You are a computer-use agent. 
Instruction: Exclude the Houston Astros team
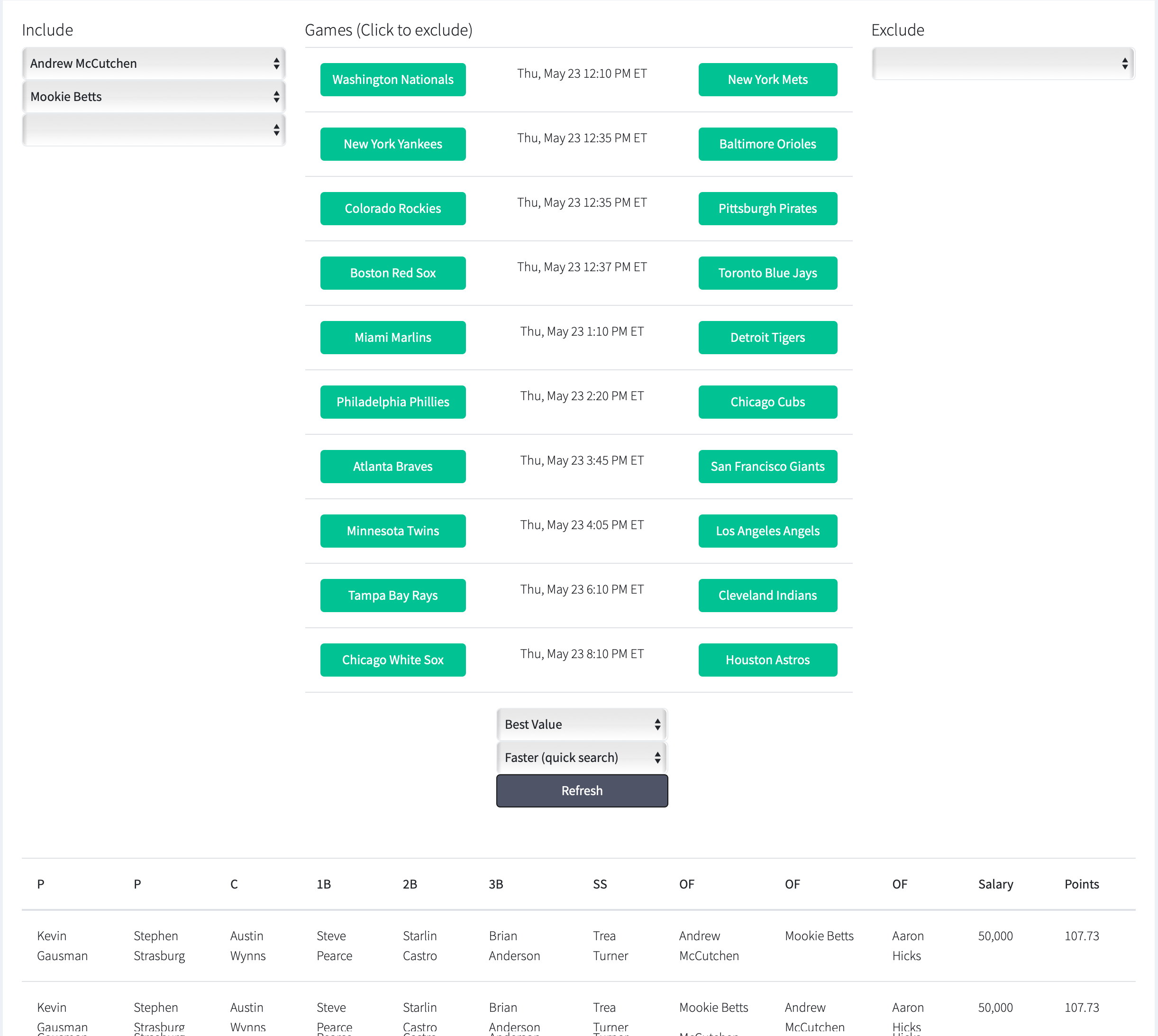click(x=767, y=660)
